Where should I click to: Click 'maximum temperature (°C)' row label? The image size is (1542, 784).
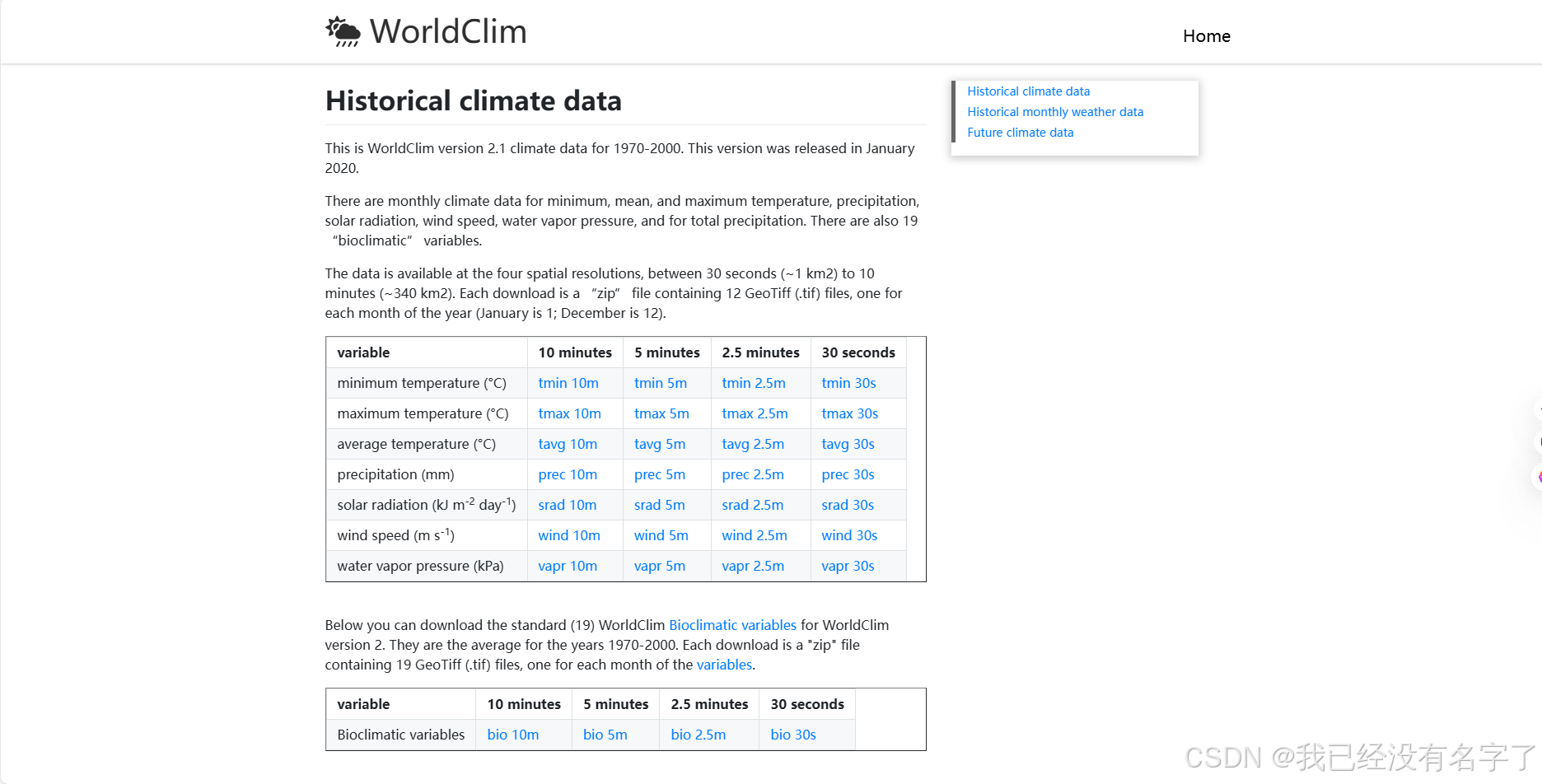pyautogui.click(x=423, y=413)
